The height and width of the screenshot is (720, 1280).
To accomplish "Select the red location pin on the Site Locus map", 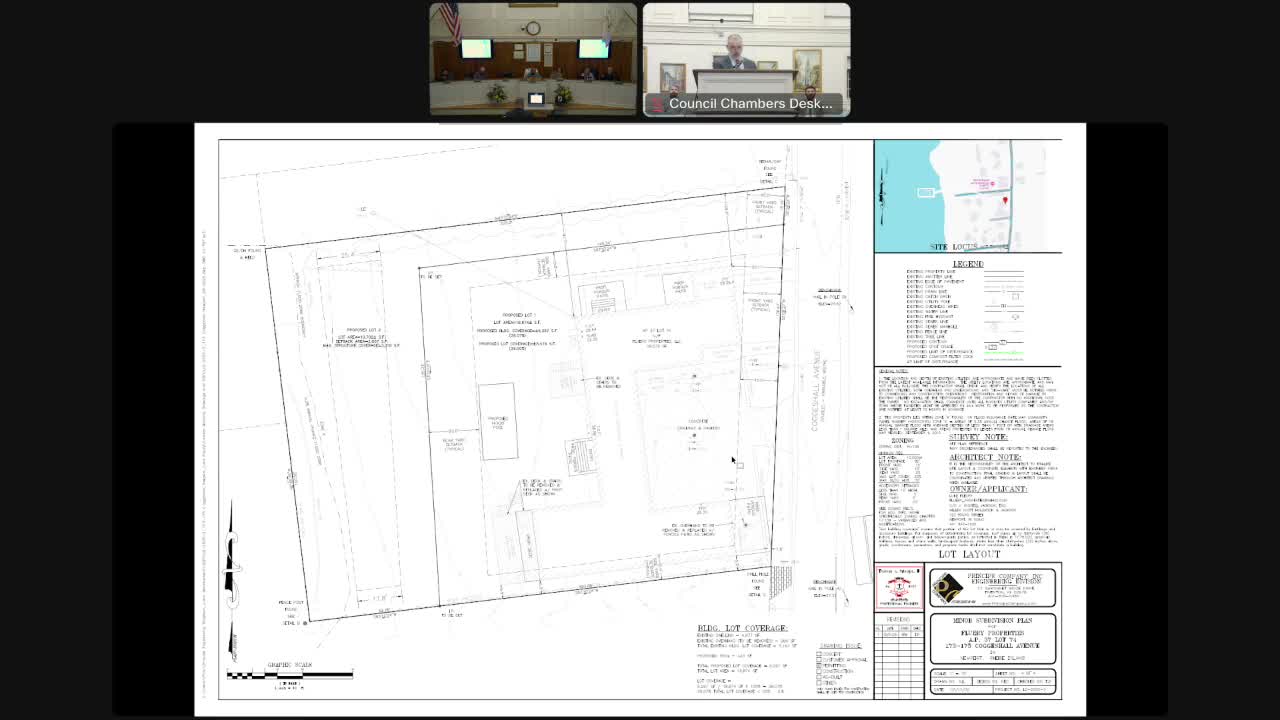I will (x=1003, y=200).
